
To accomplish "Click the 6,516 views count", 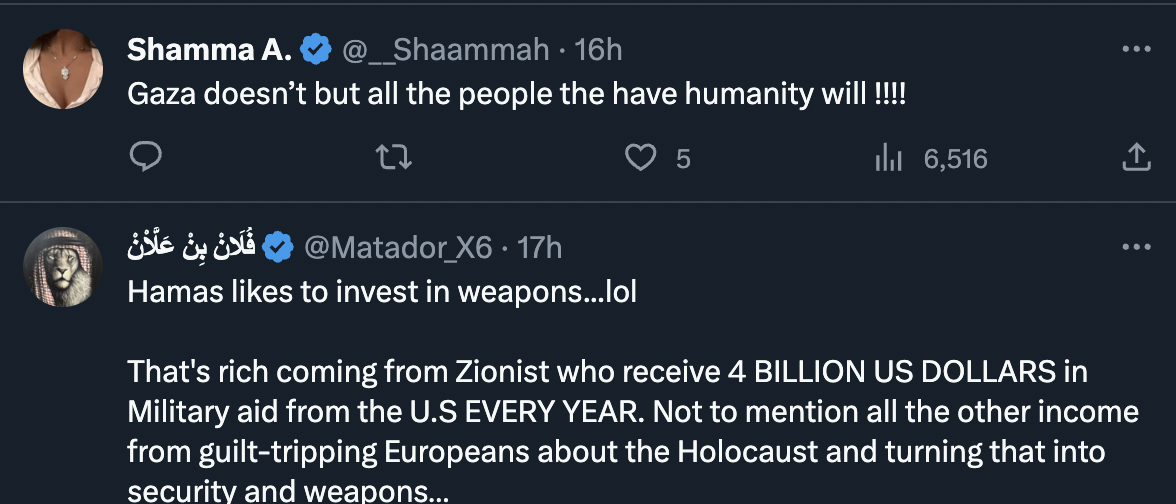I will tap(955, 157).
